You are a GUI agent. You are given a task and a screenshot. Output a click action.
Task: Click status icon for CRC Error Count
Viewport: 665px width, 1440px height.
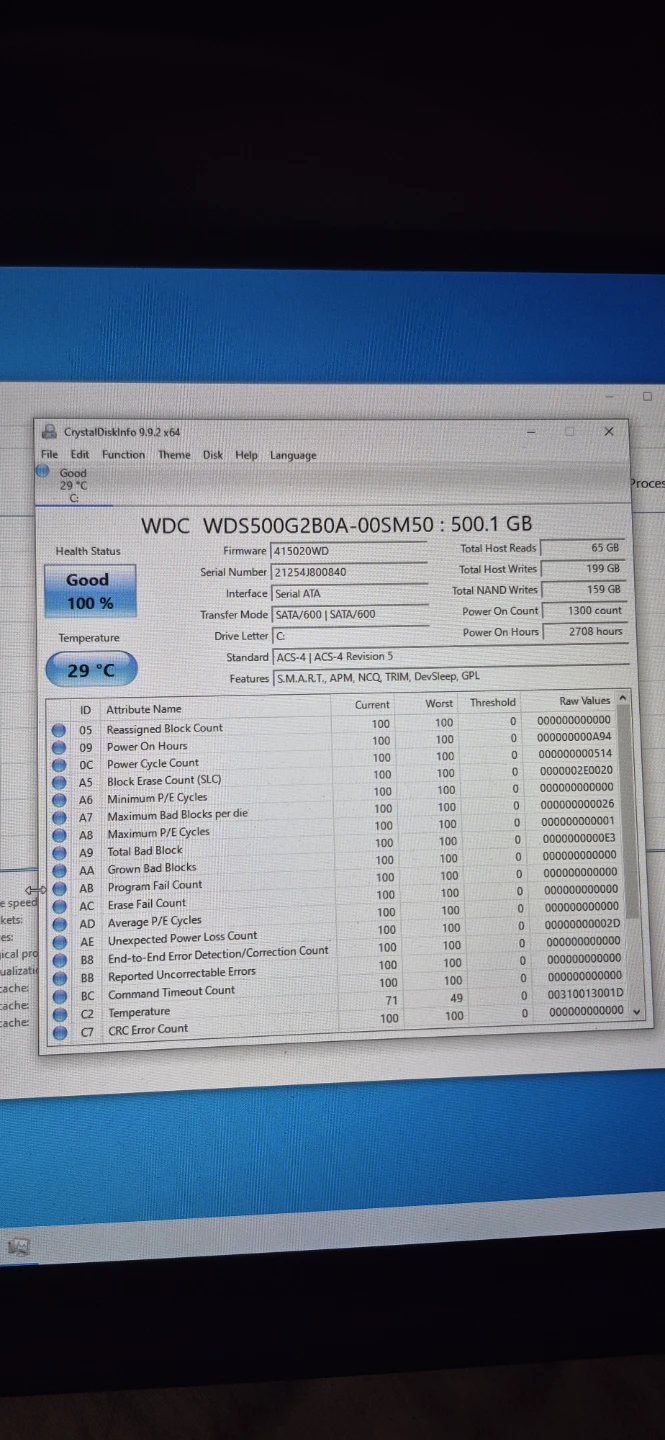point(60,1031)
